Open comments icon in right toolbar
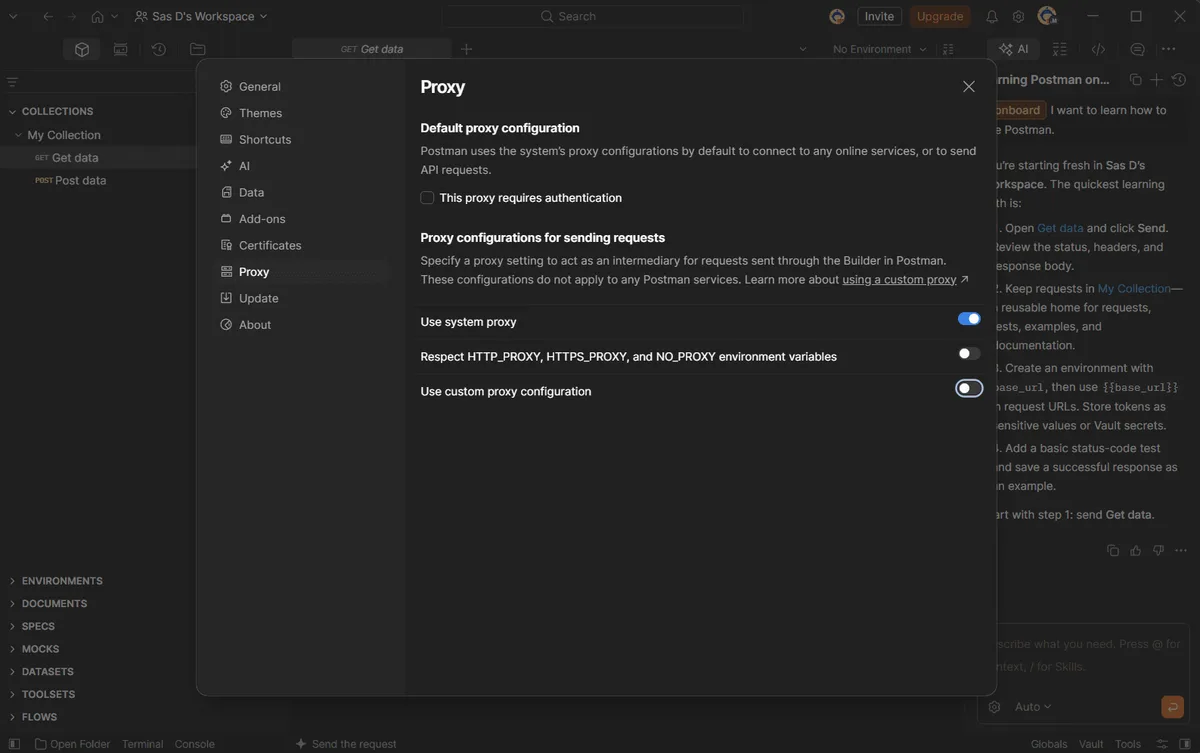1200x753 pixels. click(1137, 49)
